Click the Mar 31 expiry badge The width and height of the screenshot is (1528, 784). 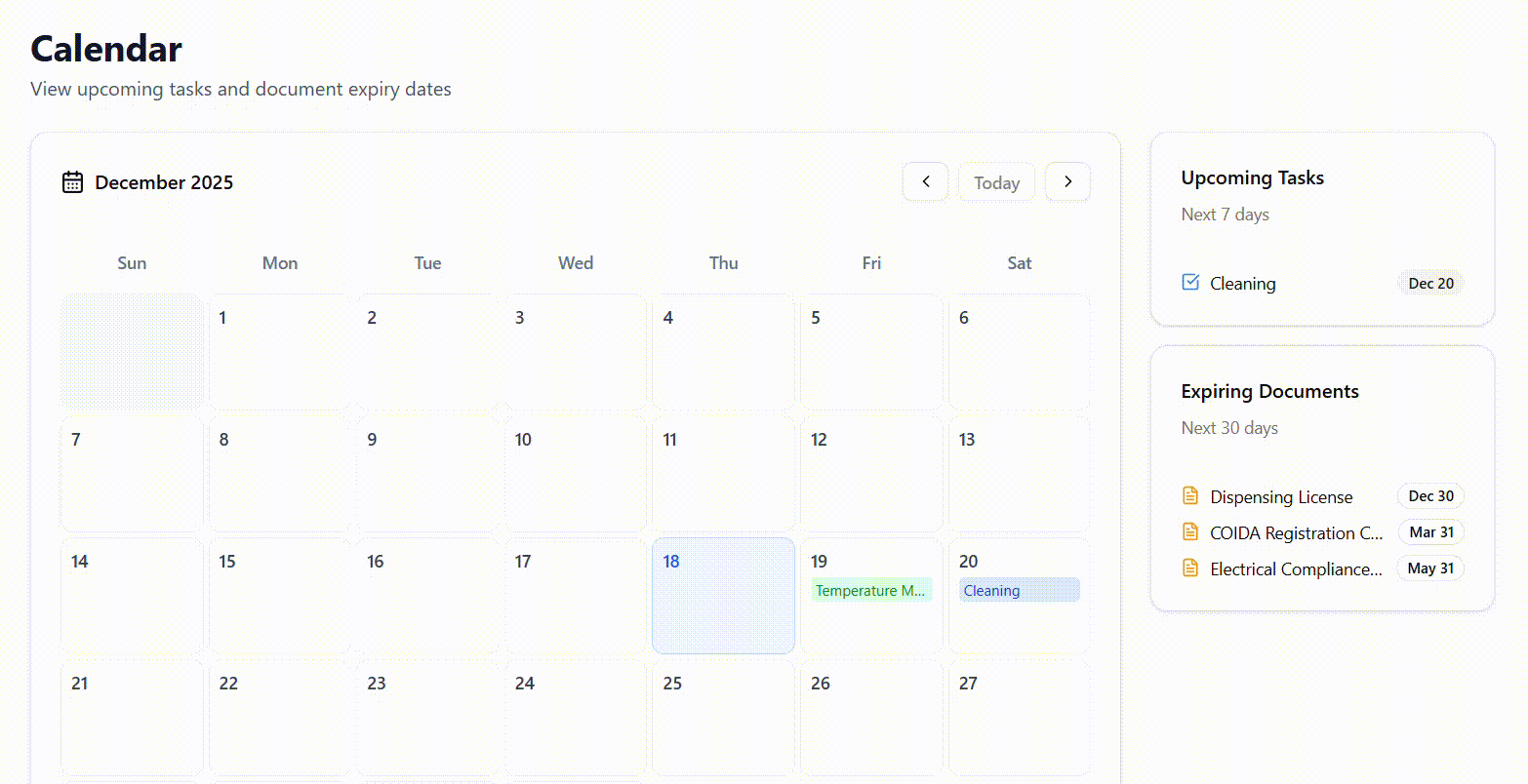(x=1430, y=531)
